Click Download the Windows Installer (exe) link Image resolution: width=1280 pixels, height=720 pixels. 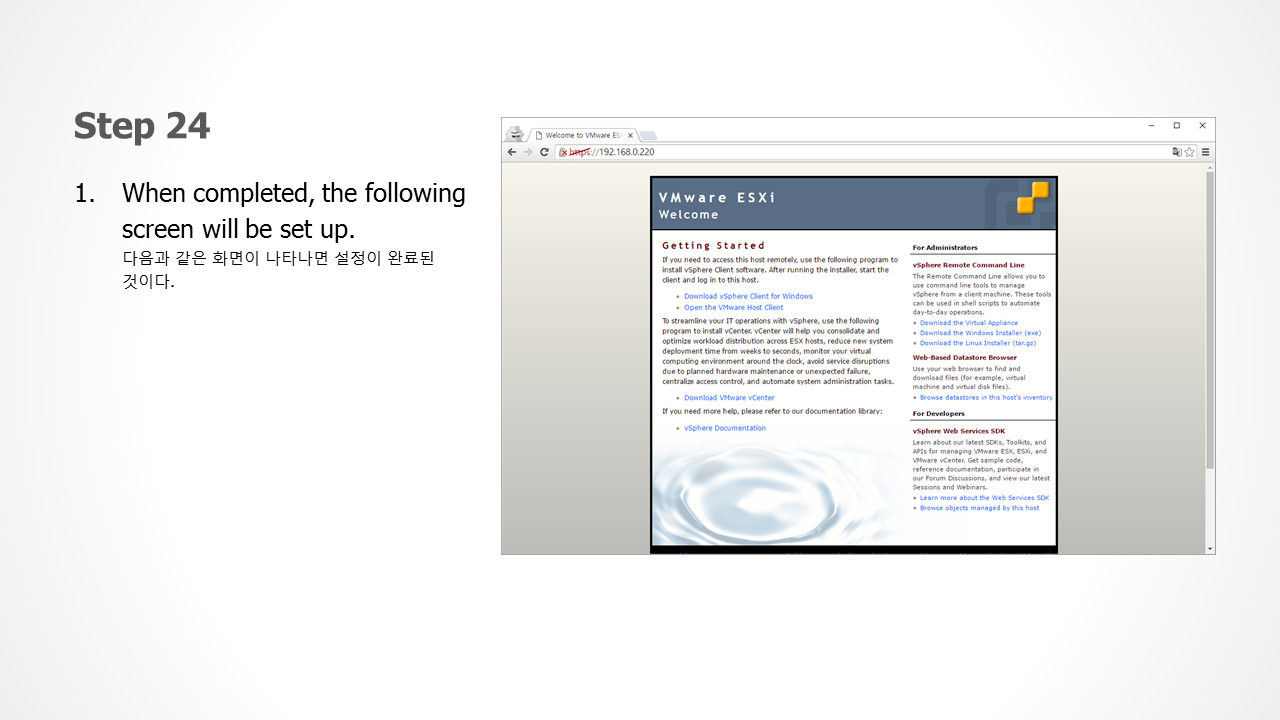980,333
